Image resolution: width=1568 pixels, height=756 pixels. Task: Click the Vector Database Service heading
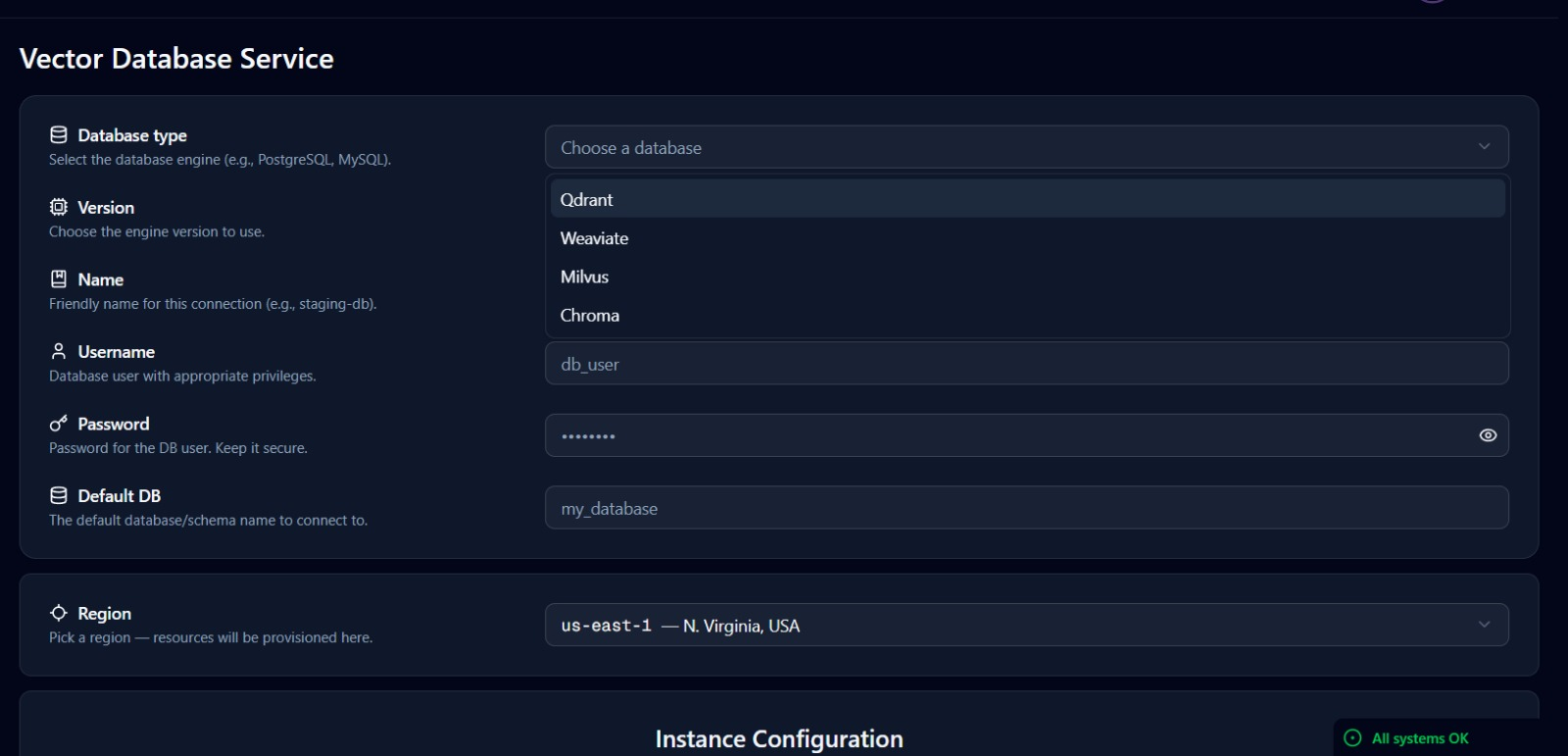(176, 59)
